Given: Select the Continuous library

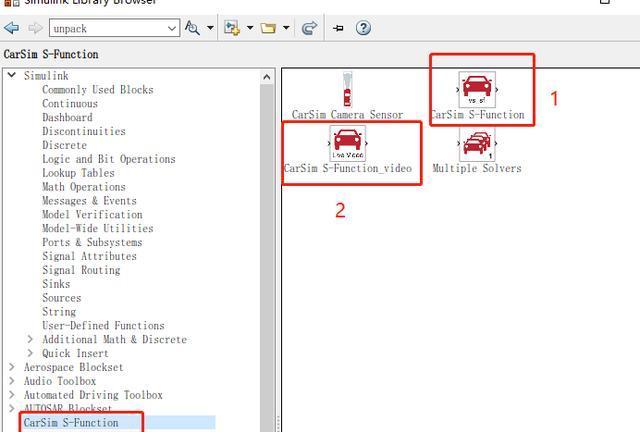Looking at the screenshot, I should (x=70, y=104).
